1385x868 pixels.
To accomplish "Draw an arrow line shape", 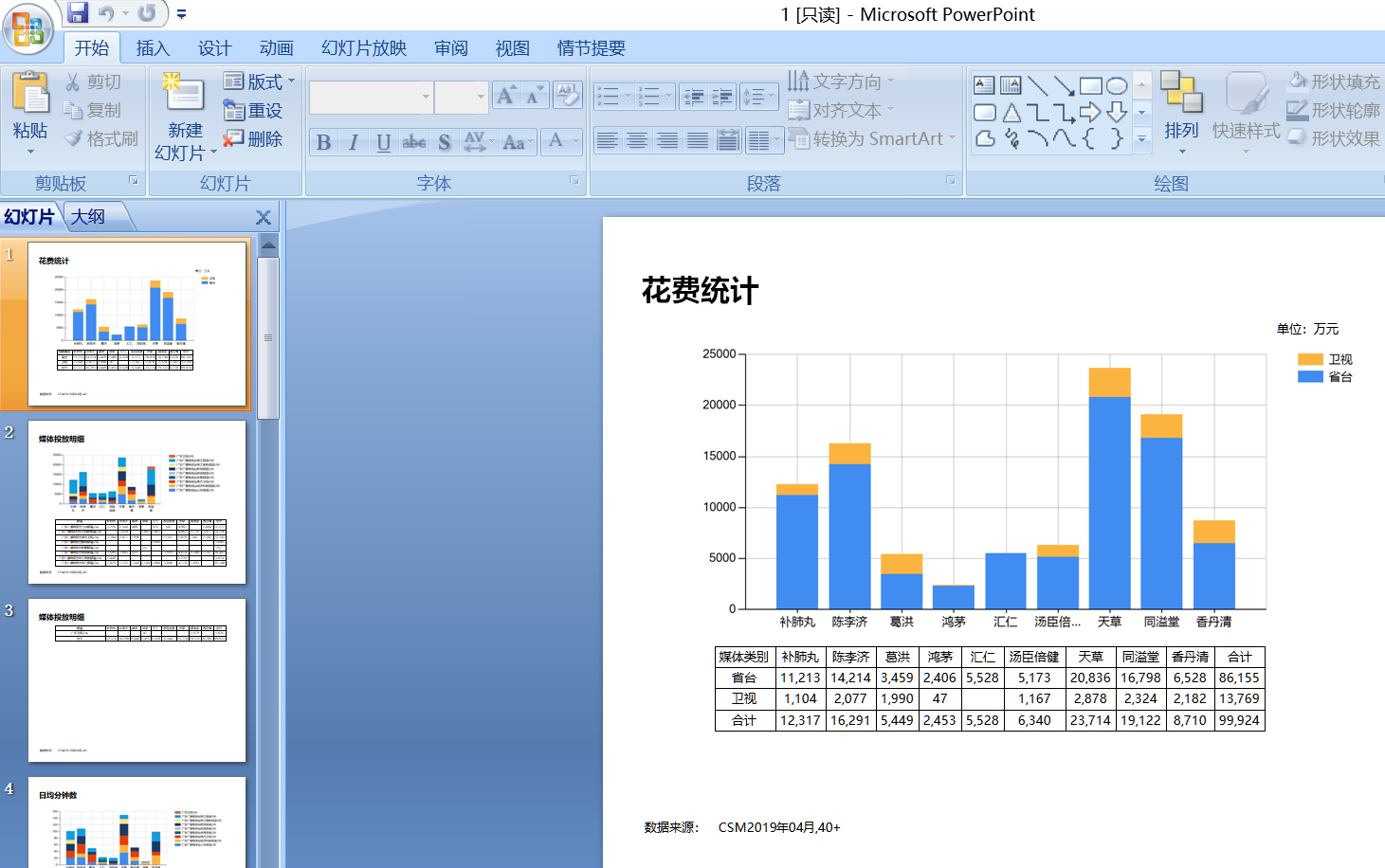I will [x=1065, y=85].
